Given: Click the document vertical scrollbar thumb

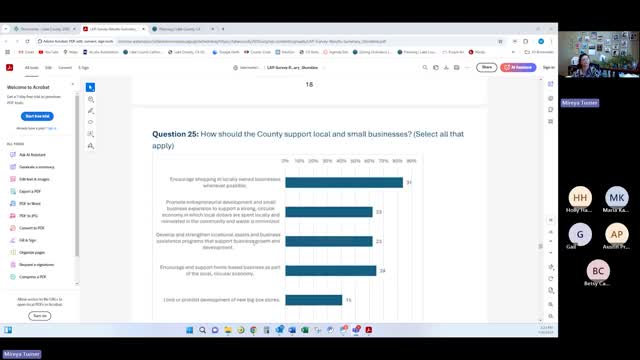Looking at the screenshot, I should (x=541, y=246).
